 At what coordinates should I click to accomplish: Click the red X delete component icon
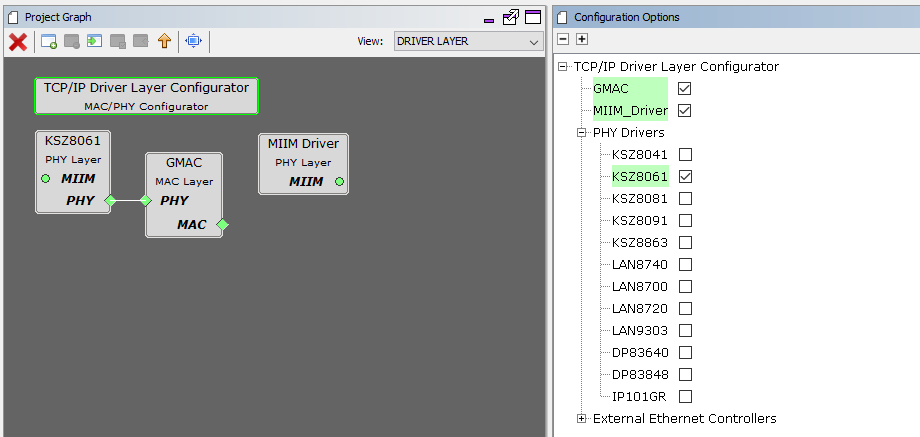18,42
